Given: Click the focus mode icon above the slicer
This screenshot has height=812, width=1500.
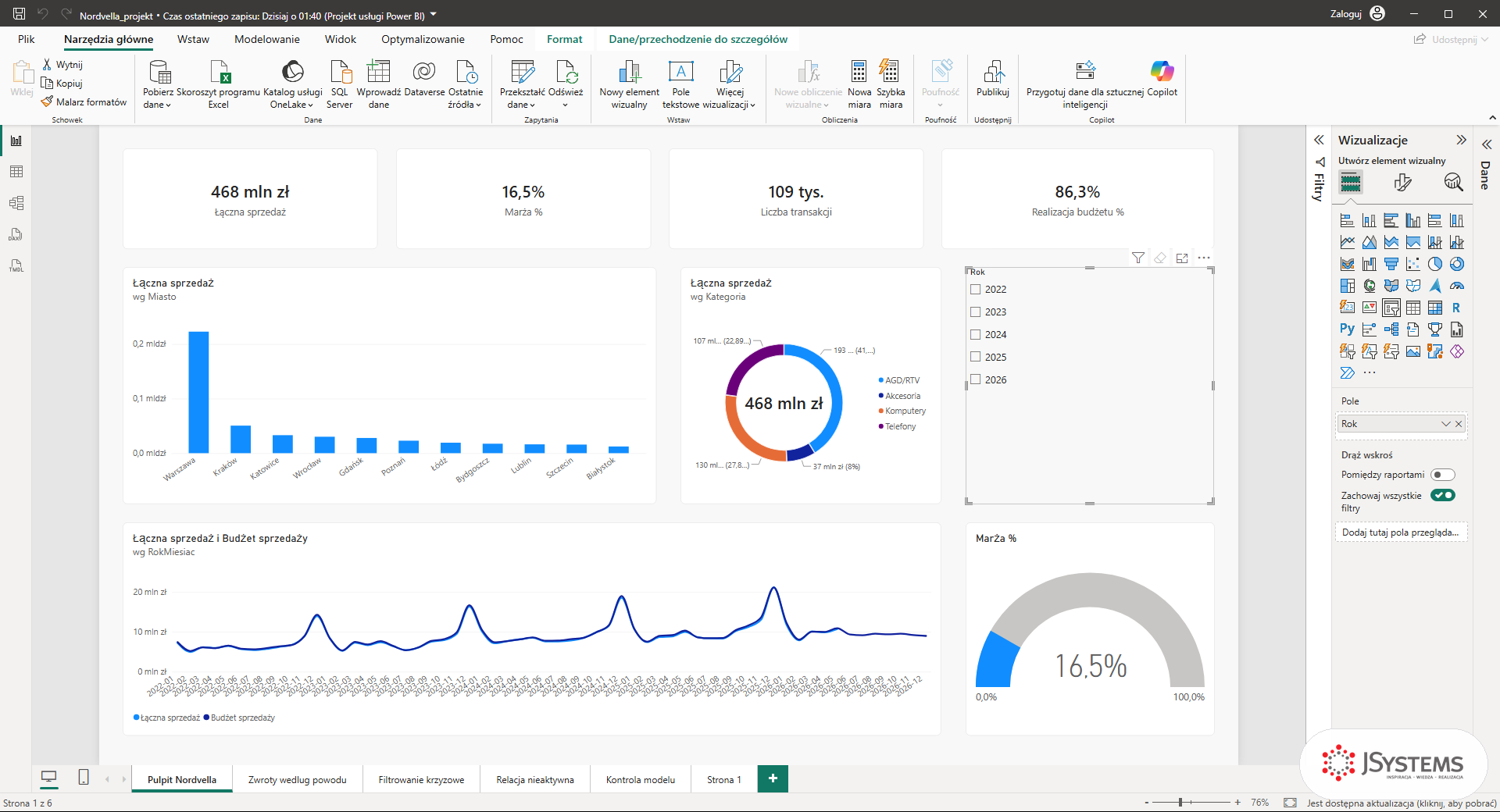Looking at the screenshot, I should pyautogui.click(x=1182, y=258).
